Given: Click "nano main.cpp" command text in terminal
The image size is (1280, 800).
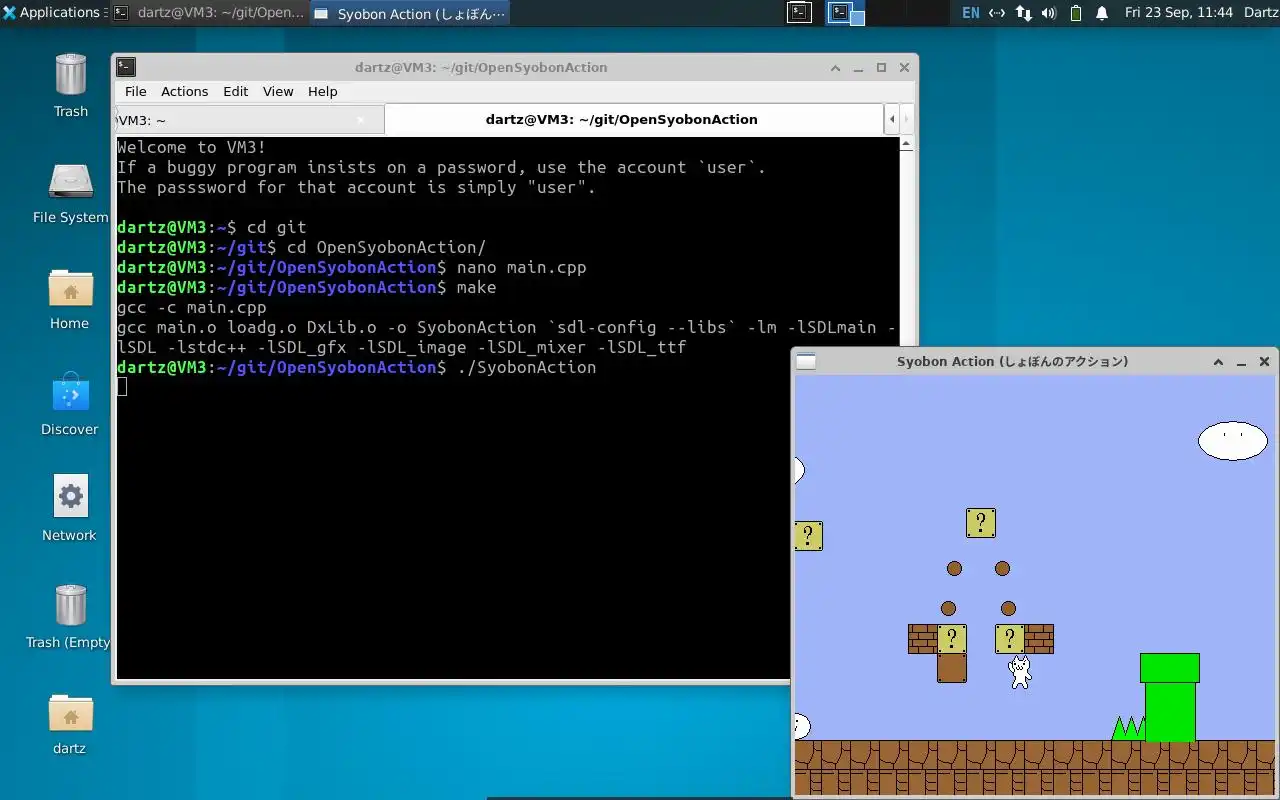Looking at the screenshot, I should click(x=521, y=267).
